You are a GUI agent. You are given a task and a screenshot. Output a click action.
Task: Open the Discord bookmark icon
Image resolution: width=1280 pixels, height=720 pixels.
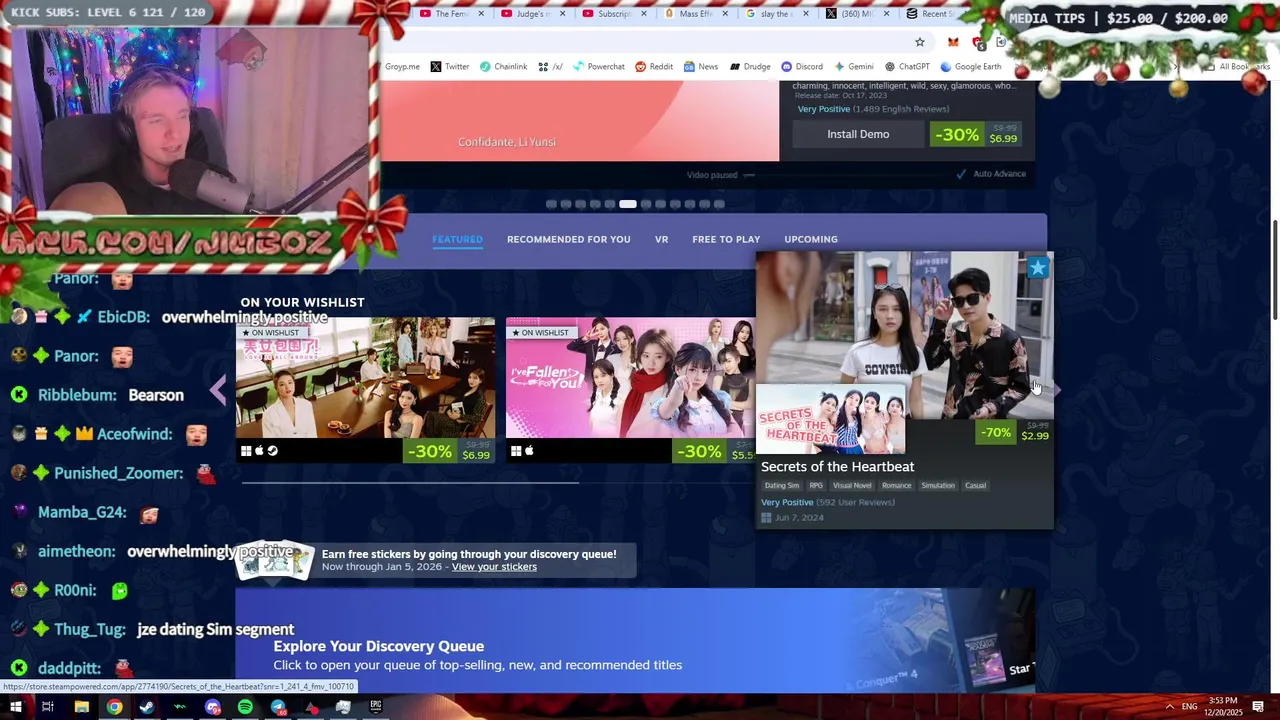click(786, 67)
